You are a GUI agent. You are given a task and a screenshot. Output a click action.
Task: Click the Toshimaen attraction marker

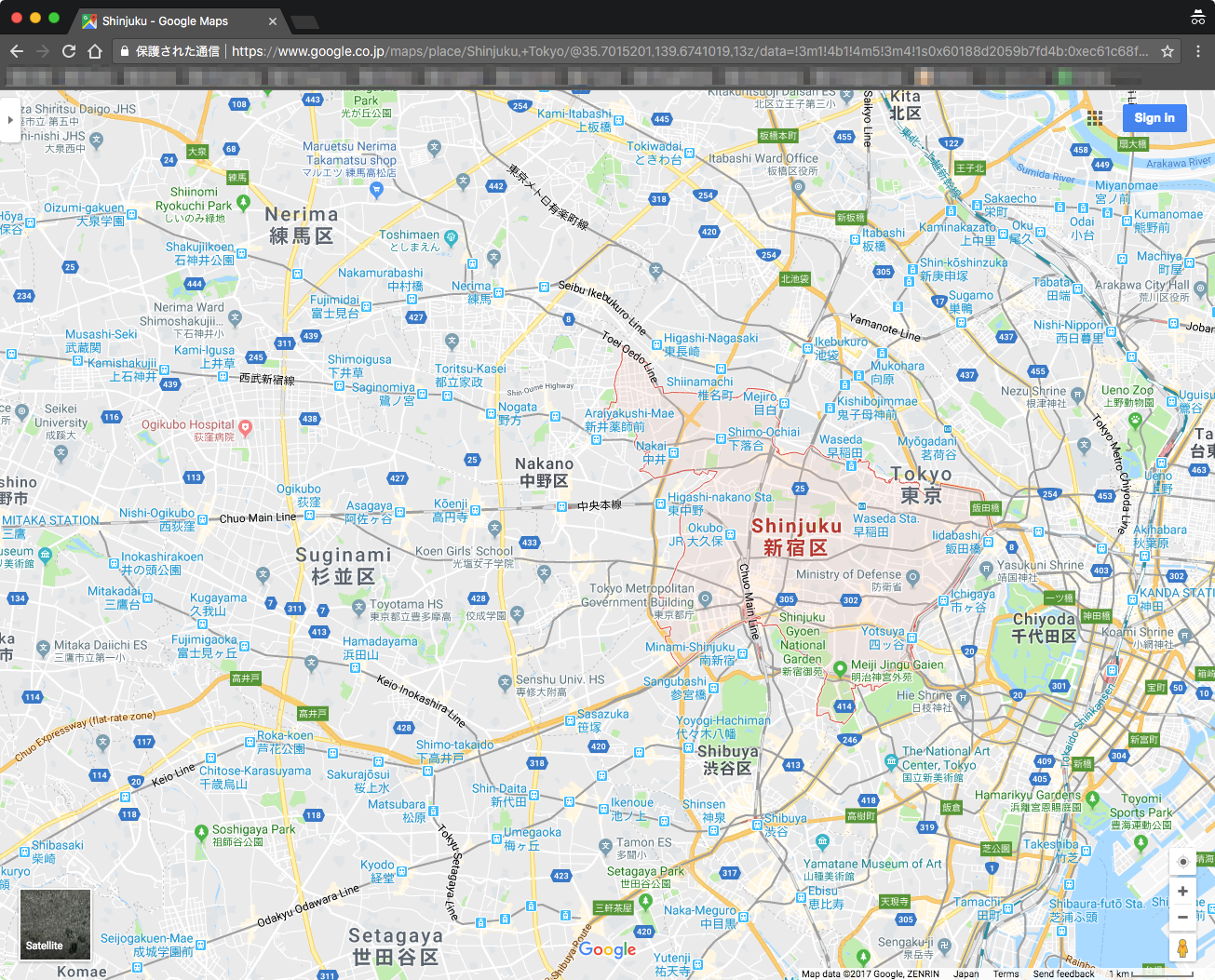click(451, 238)
